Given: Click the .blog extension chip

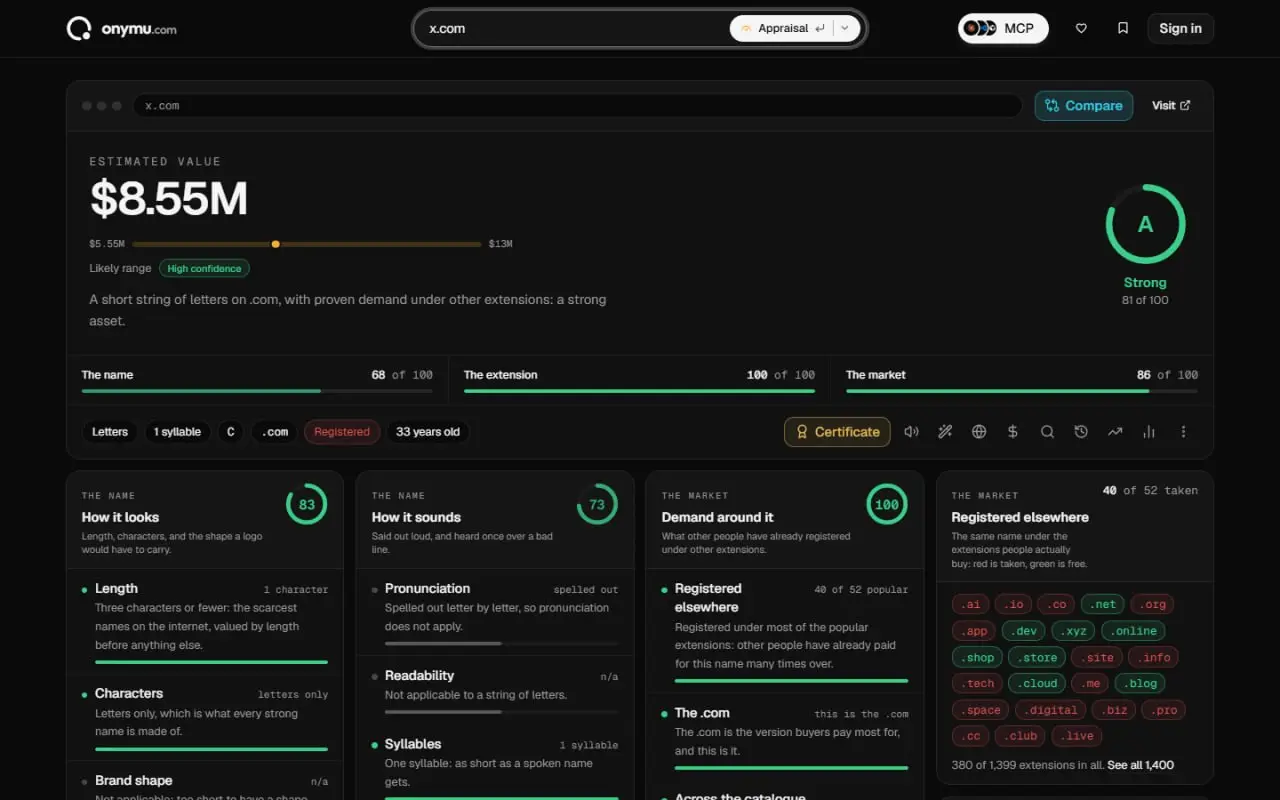Looking at the screenshot, I should 1140,684.
